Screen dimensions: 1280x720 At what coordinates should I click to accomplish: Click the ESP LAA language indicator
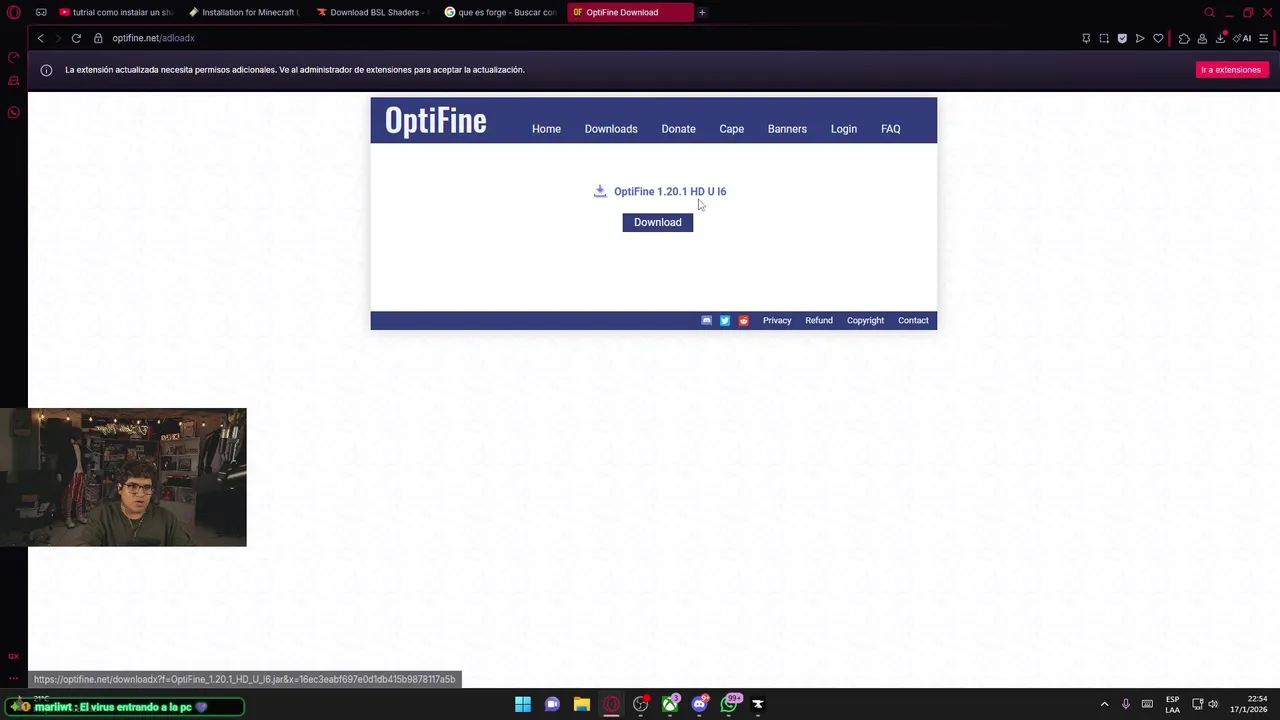(1172, 704)
